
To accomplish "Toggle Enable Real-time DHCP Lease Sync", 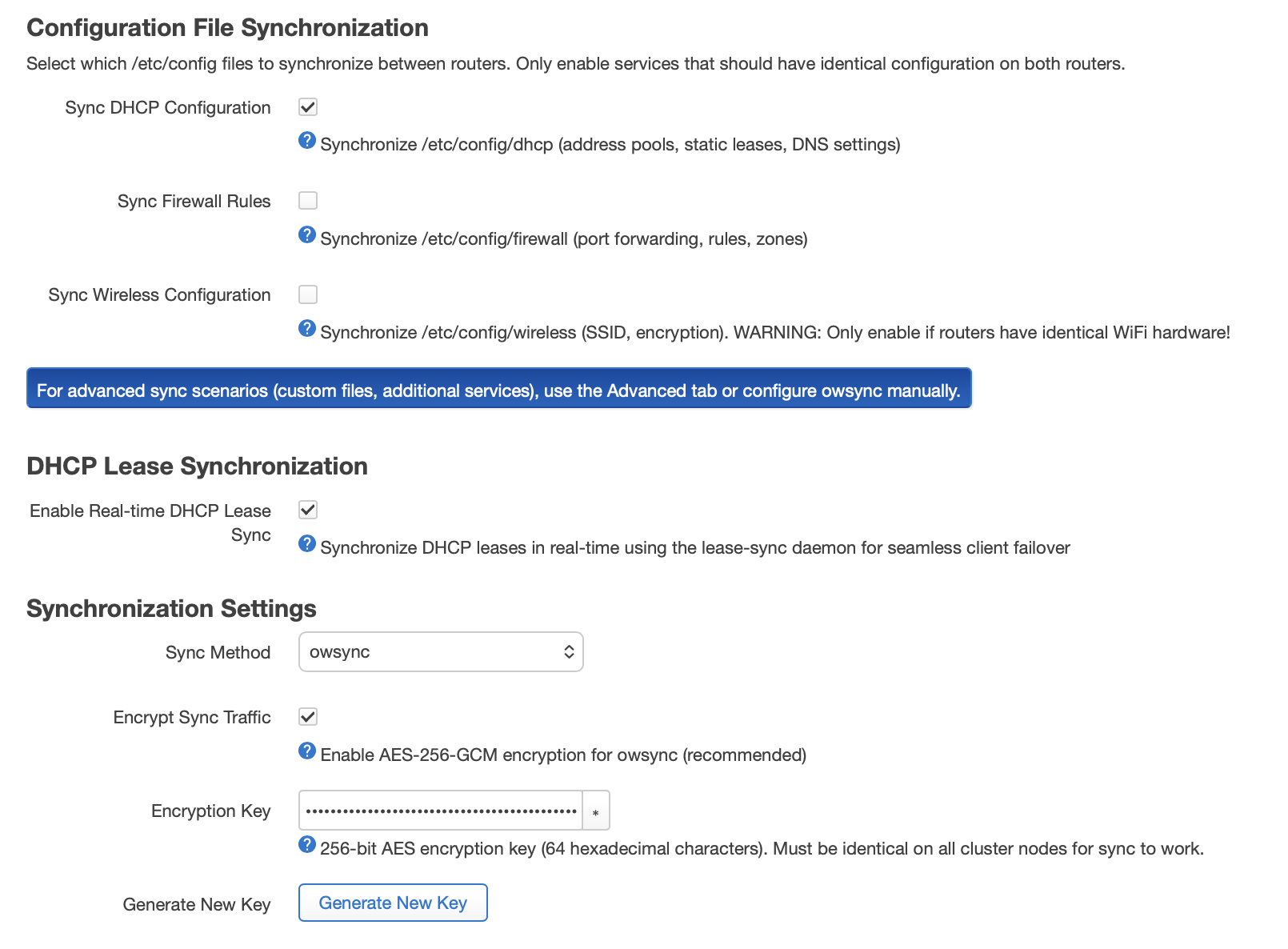I will pyautogui.click(x=308, y=510).
